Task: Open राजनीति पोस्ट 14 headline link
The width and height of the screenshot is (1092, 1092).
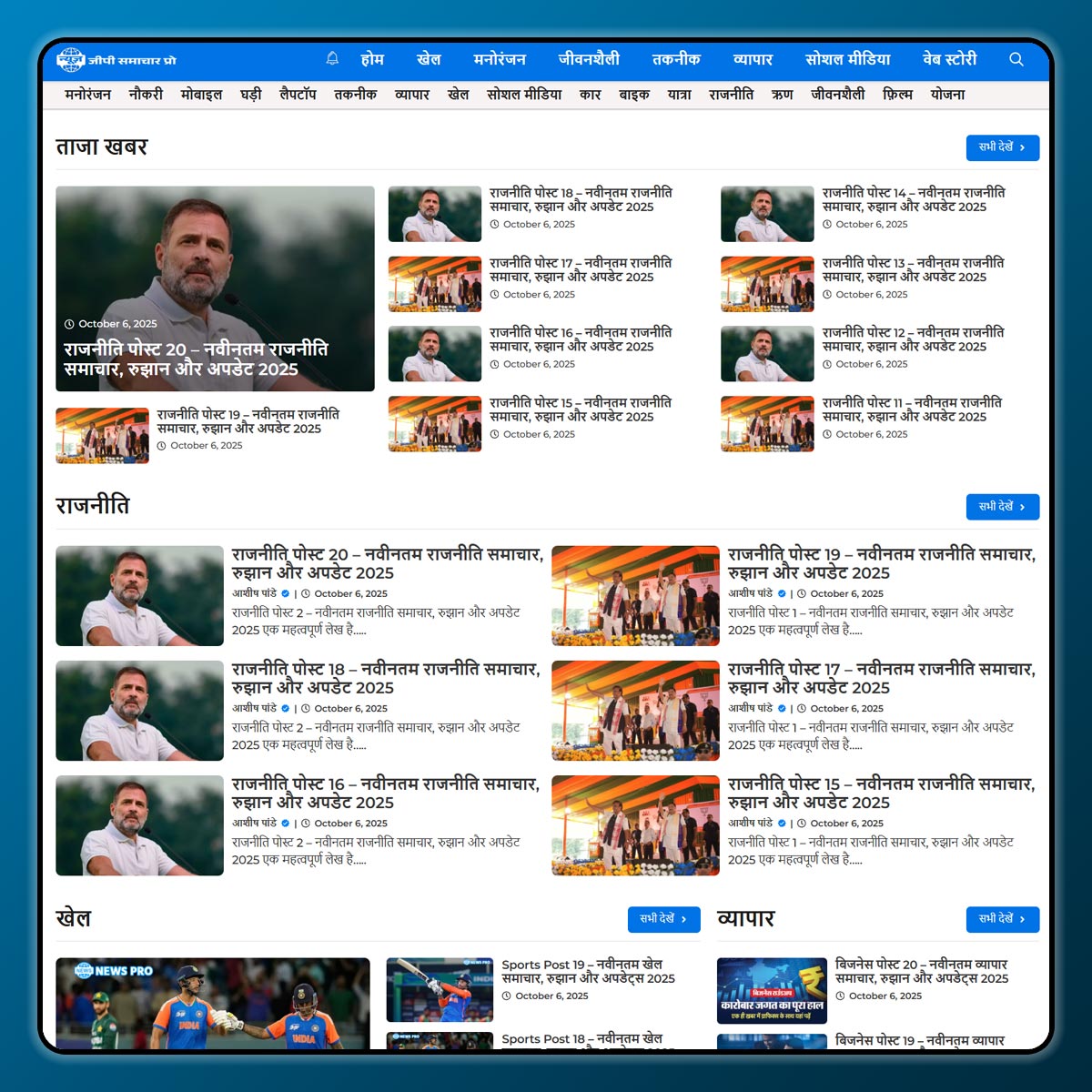Action: point(913,199)
